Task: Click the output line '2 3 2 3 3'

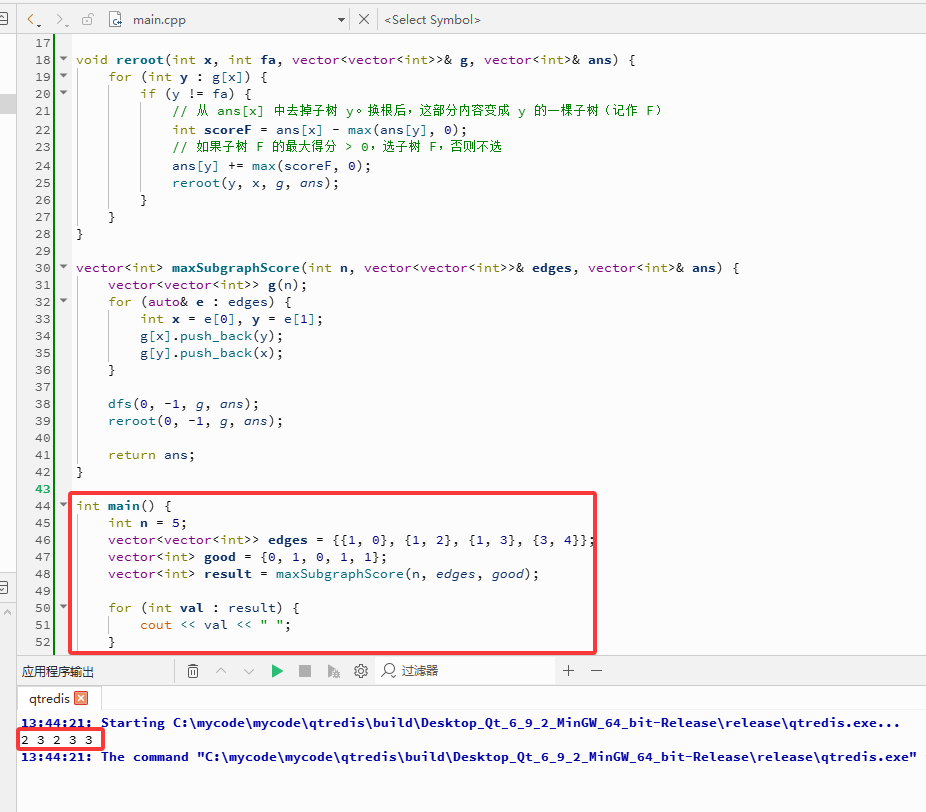Action: (57, 740)
